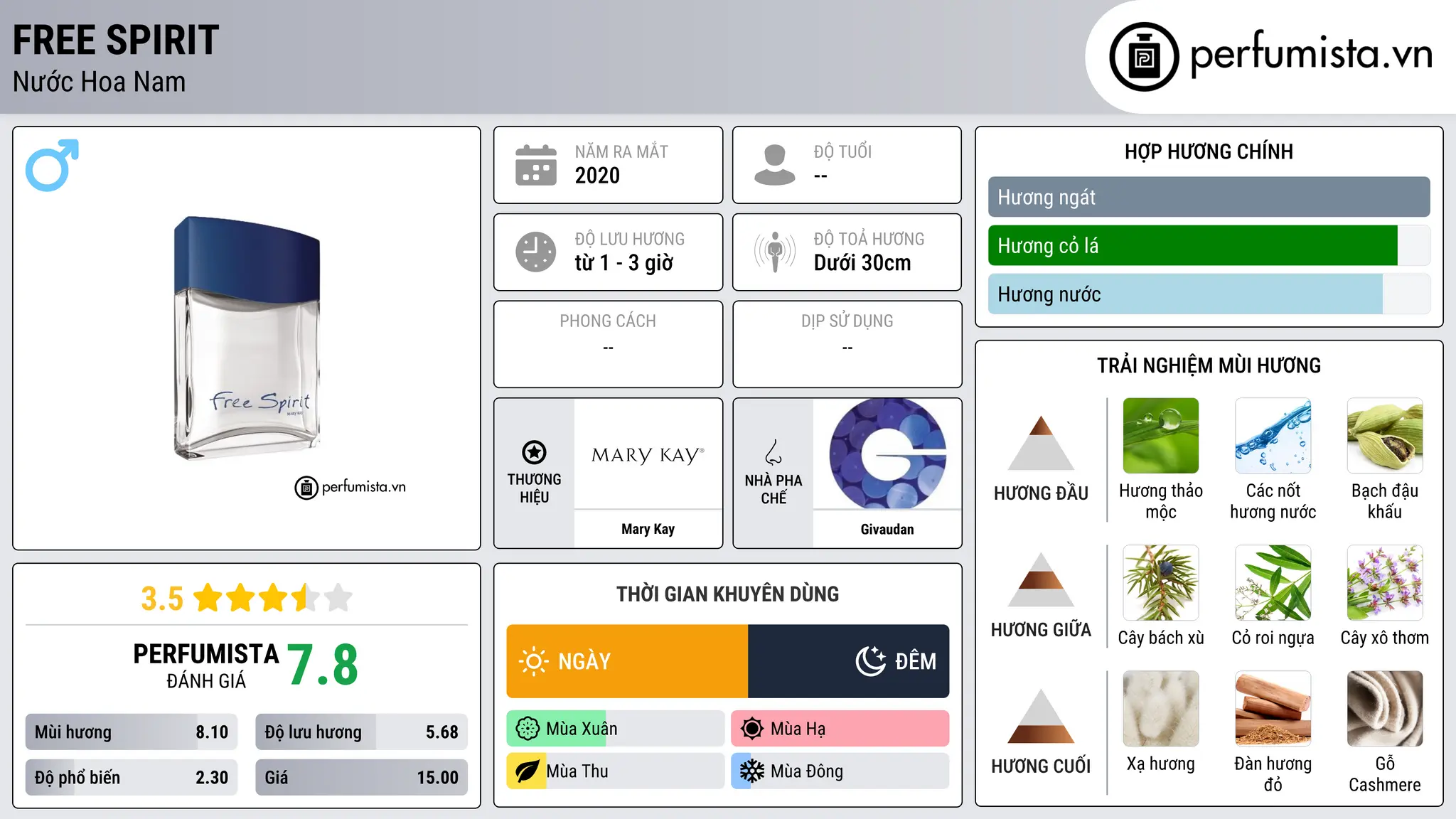The width and height of the screenshot is (1456, 819).
Task: Click the 'Dưới 30cm' sillage value
Action: [862, 263]
